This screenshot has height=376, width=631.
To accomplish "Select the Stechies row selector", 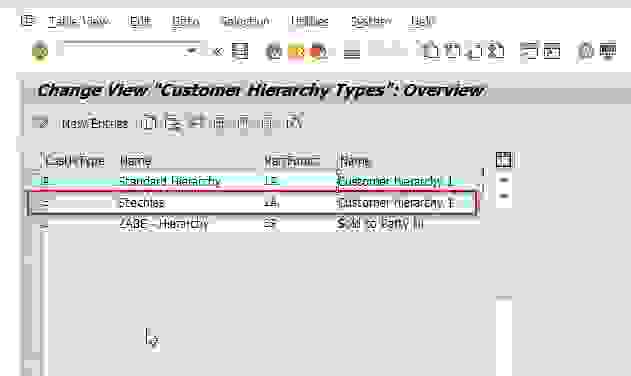I will pyautogui.click(x=44, y=203).
